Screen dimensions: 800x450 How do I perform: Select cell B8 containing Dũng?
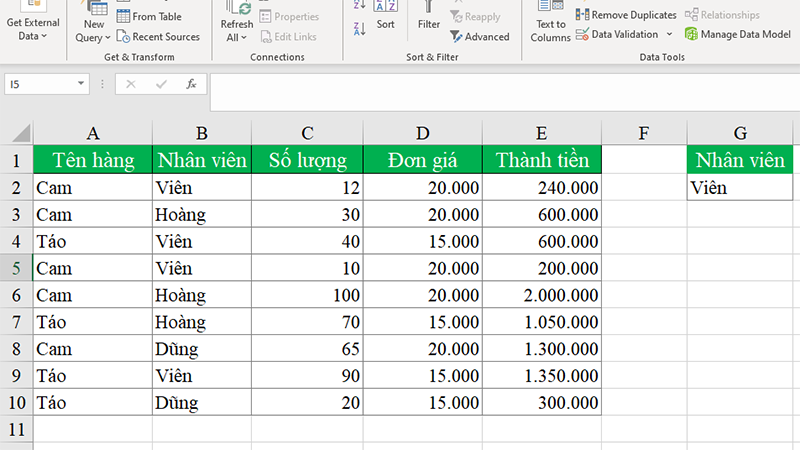point(202,348)
